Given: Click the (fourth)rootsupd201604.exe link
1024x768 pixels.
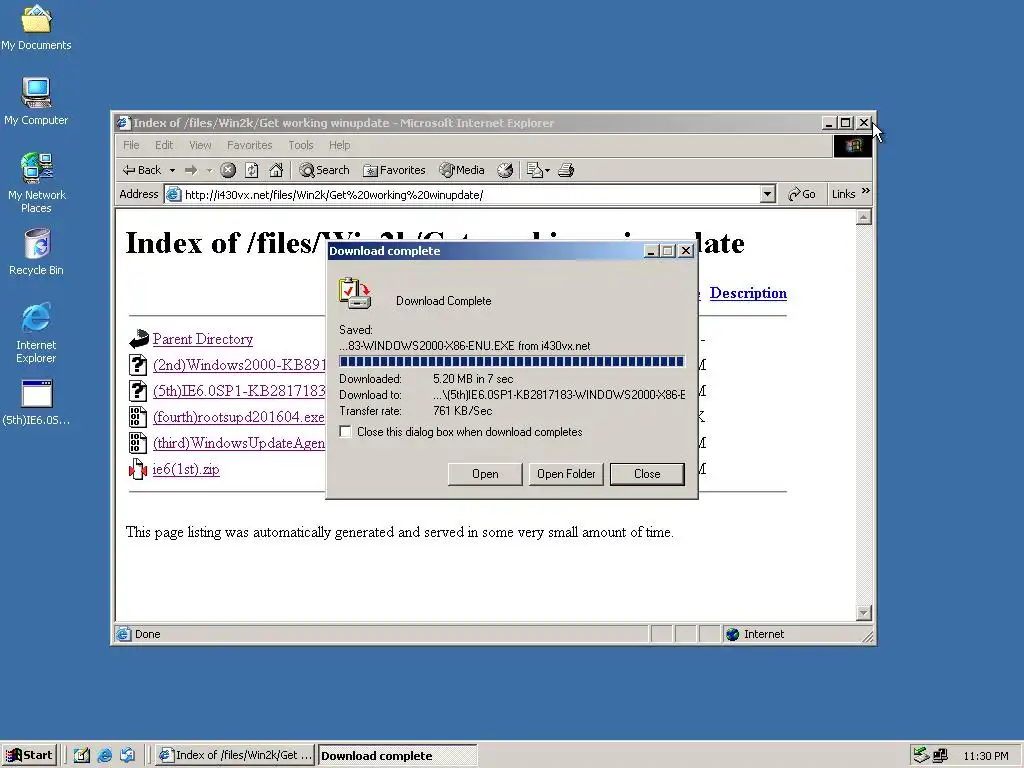Looking at the screenshot, I should [x=238, y=417].
